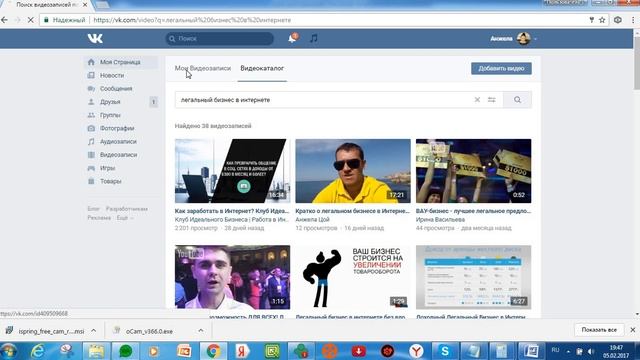Click the Анжела profile avatar
Viewport: 640px width, 360px height.
point(524,38)
